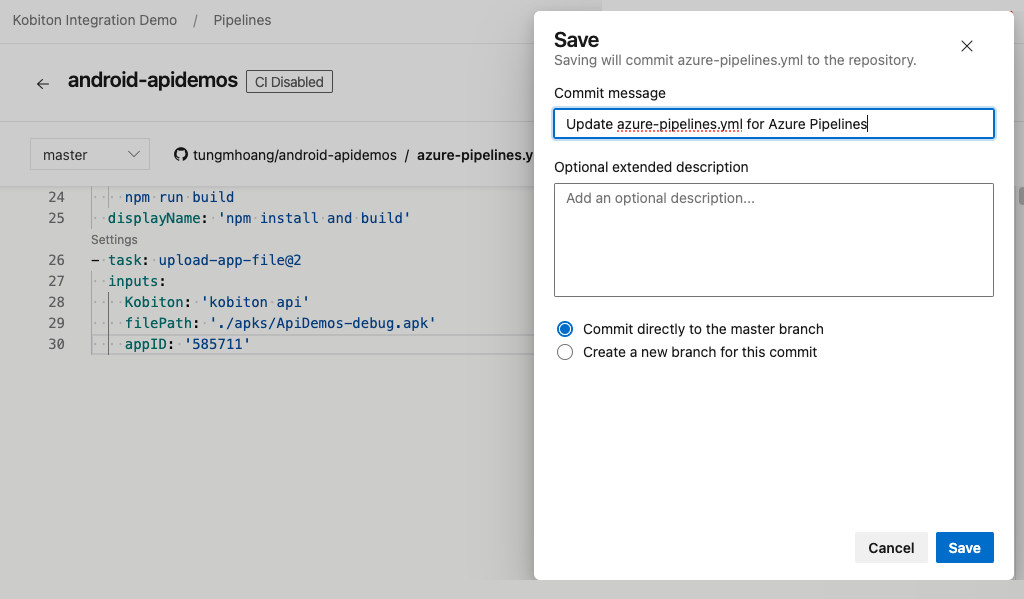Open the Kobiton Integration Demo breadcrumb
This screenshot has width=1024, height=599.
pyautogui.click(x=95, y=20)
